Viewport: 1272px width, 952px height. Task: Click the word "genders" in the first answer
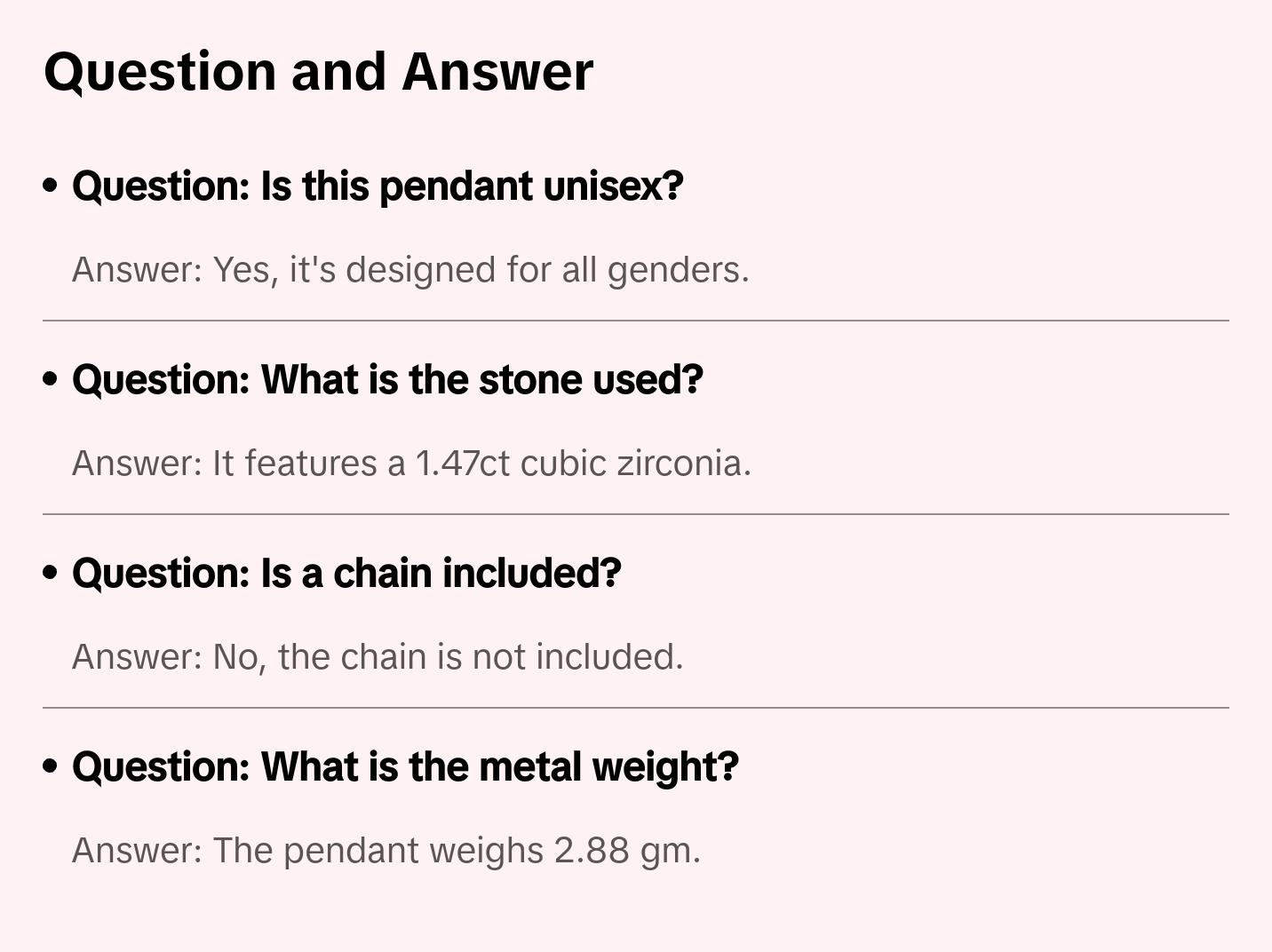[677, 271]
